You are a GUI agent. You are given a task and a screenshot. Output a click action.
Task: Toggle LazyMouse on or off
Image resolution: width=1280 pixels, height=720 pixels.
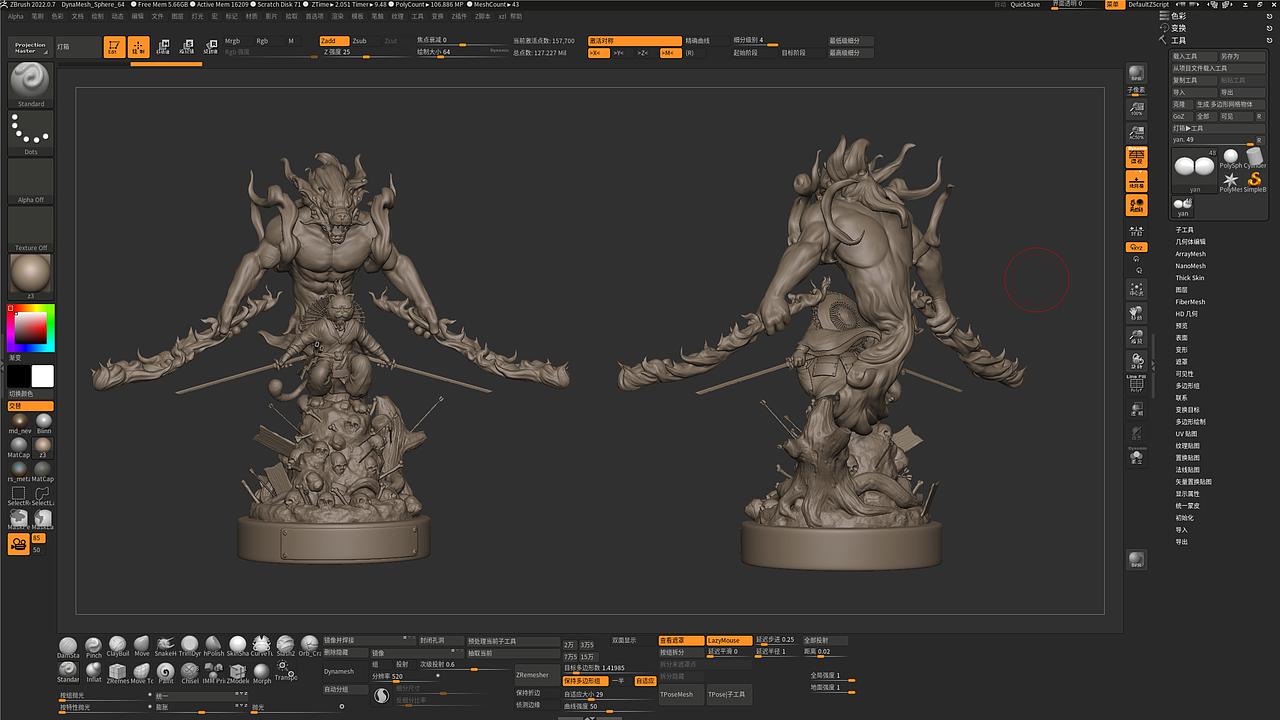click(729, 640)
